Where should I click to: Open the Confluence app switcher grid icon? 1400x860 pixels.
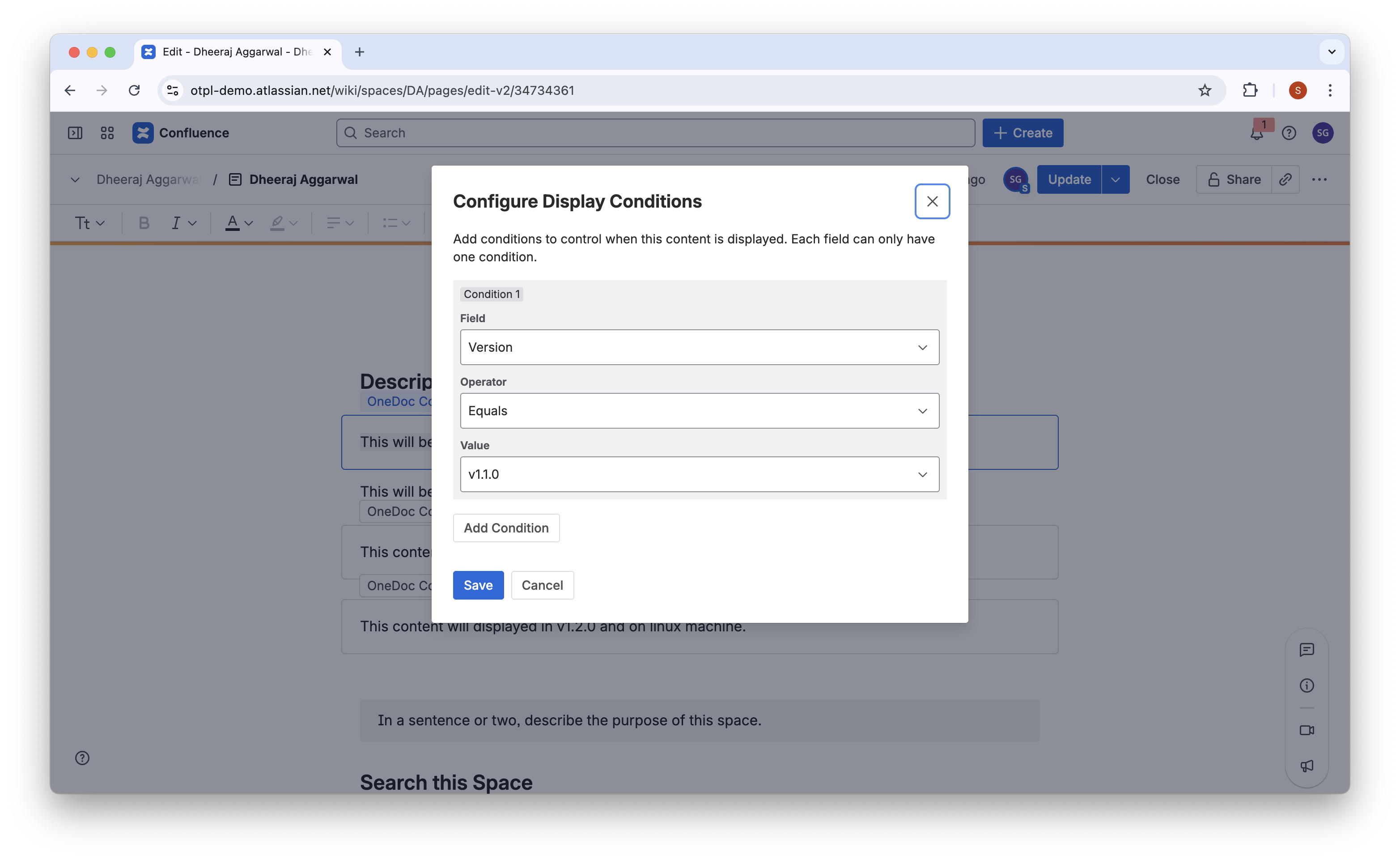point(107,133)
